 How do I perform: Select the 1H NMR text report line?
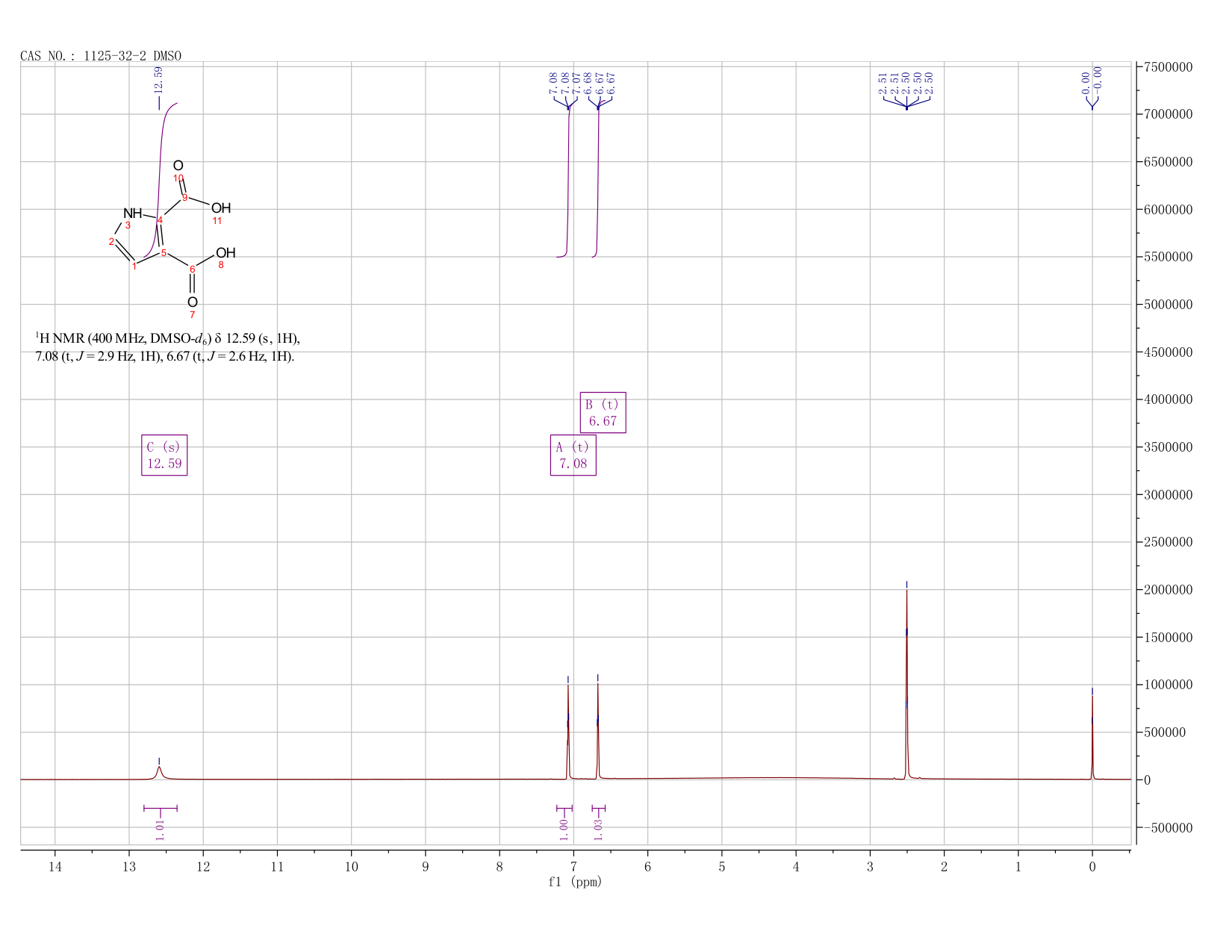(x=168, y=347)
